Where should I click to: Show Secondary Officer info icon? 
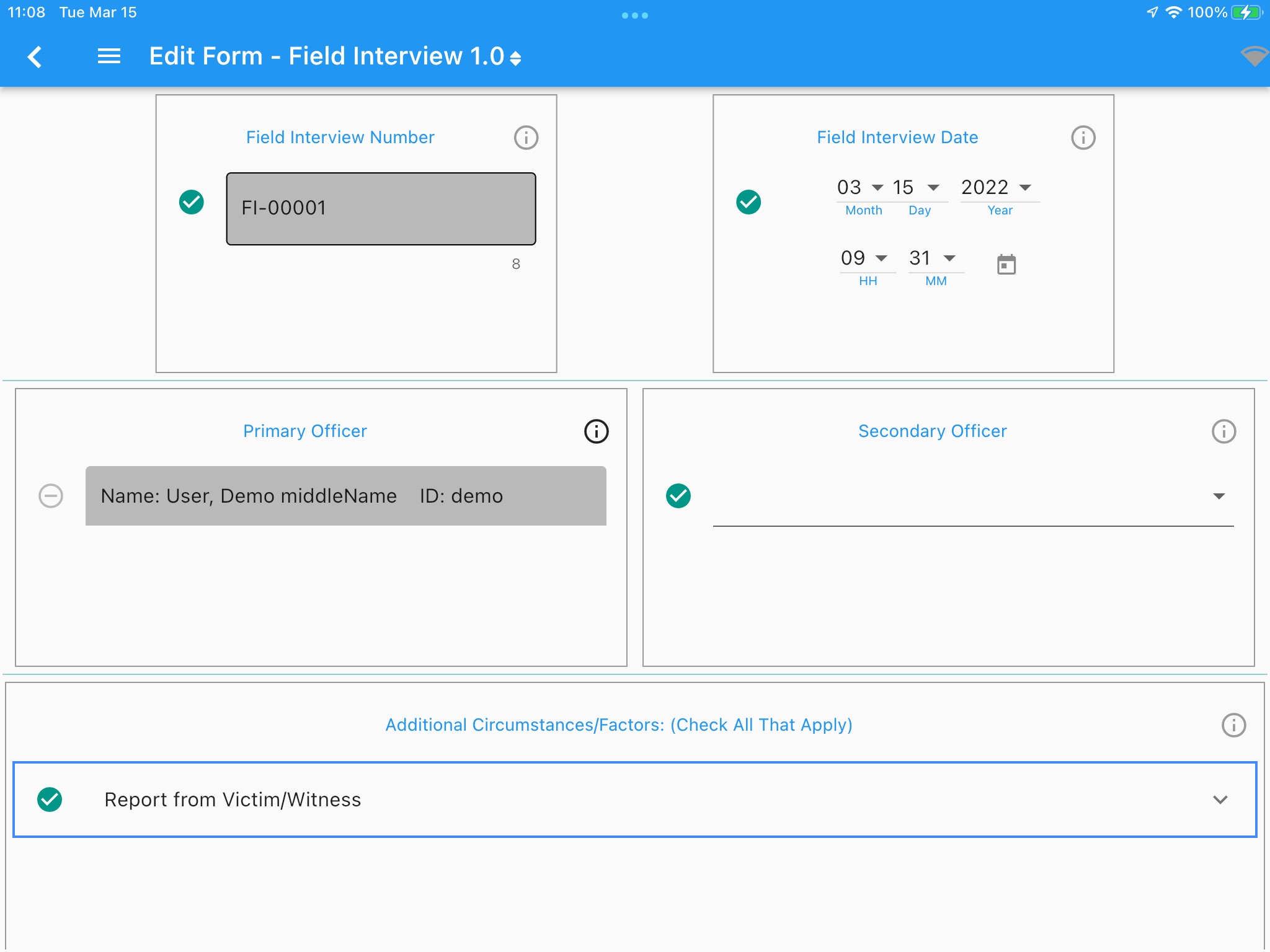point(1223,431)
